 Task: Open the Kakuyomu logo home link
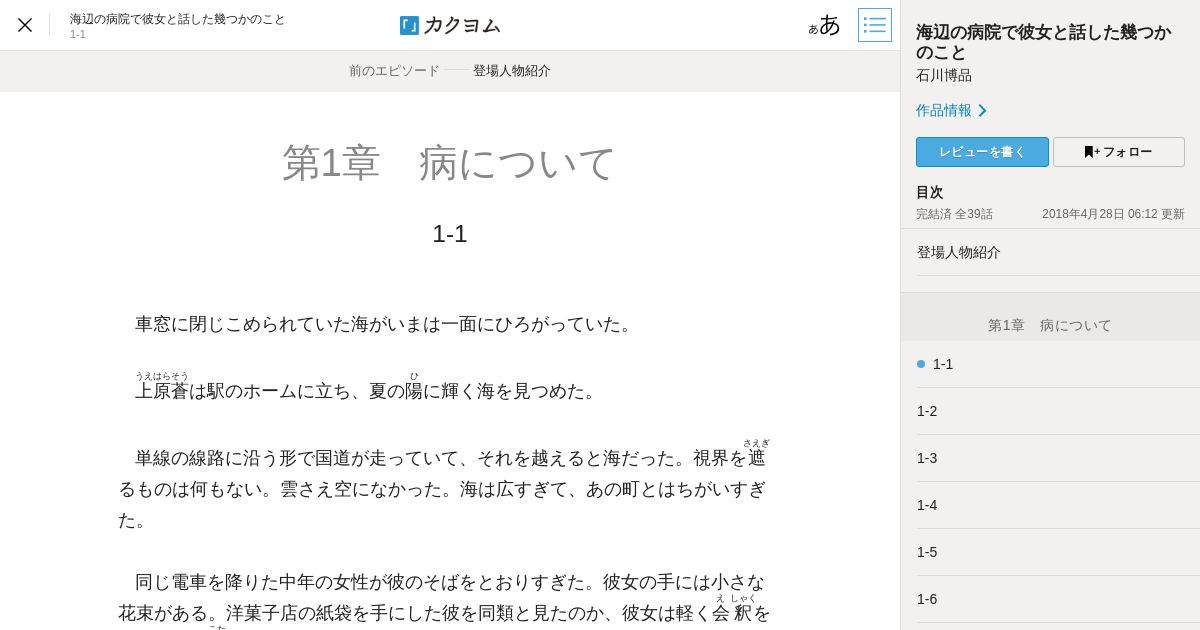[x=450, y=25]
